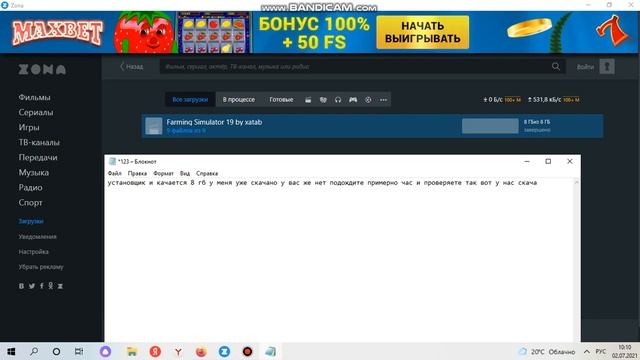Open download speed limit 100+ M selector
The width and height of the screenshot is (640, 360).
pos(513,100)
